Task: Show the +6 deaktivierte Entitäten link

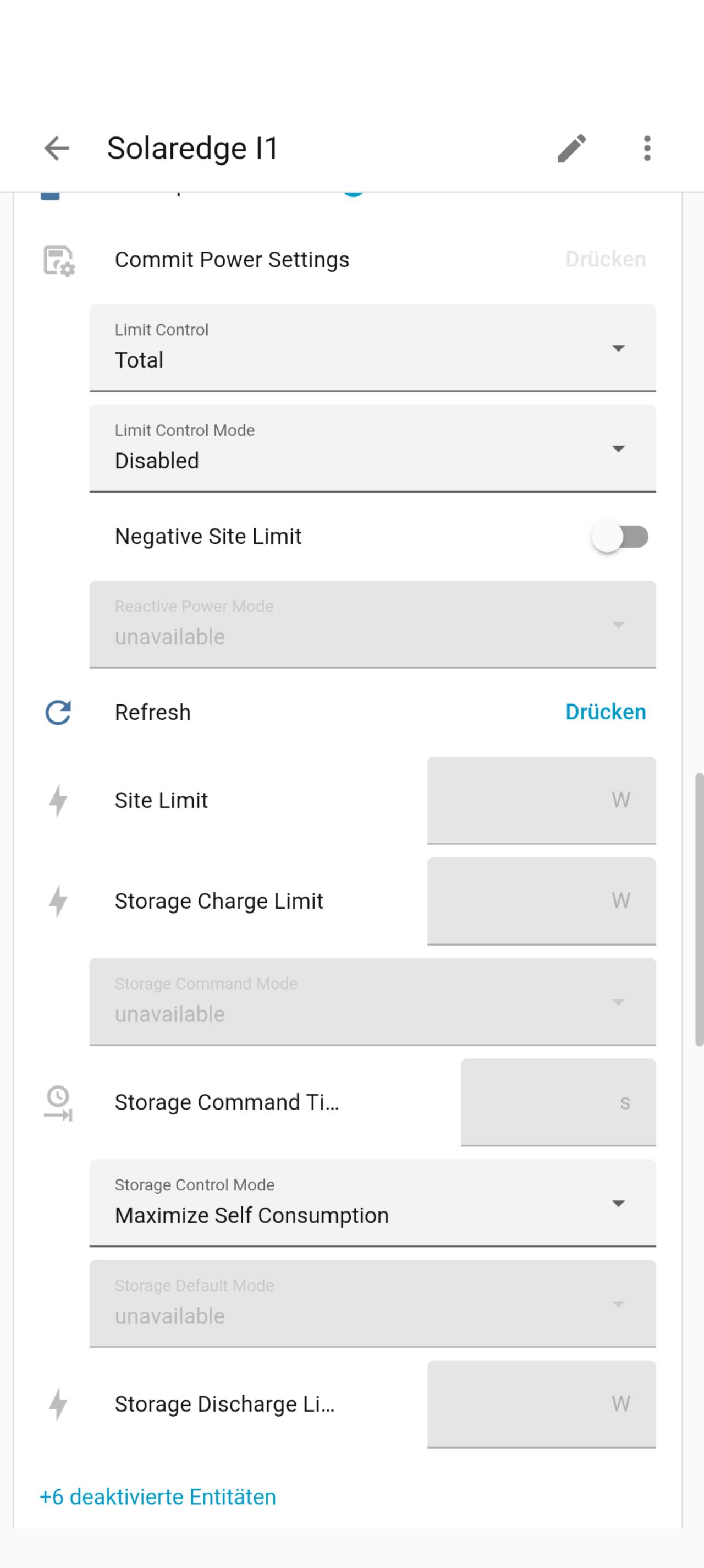Action: pos(158,1497)
